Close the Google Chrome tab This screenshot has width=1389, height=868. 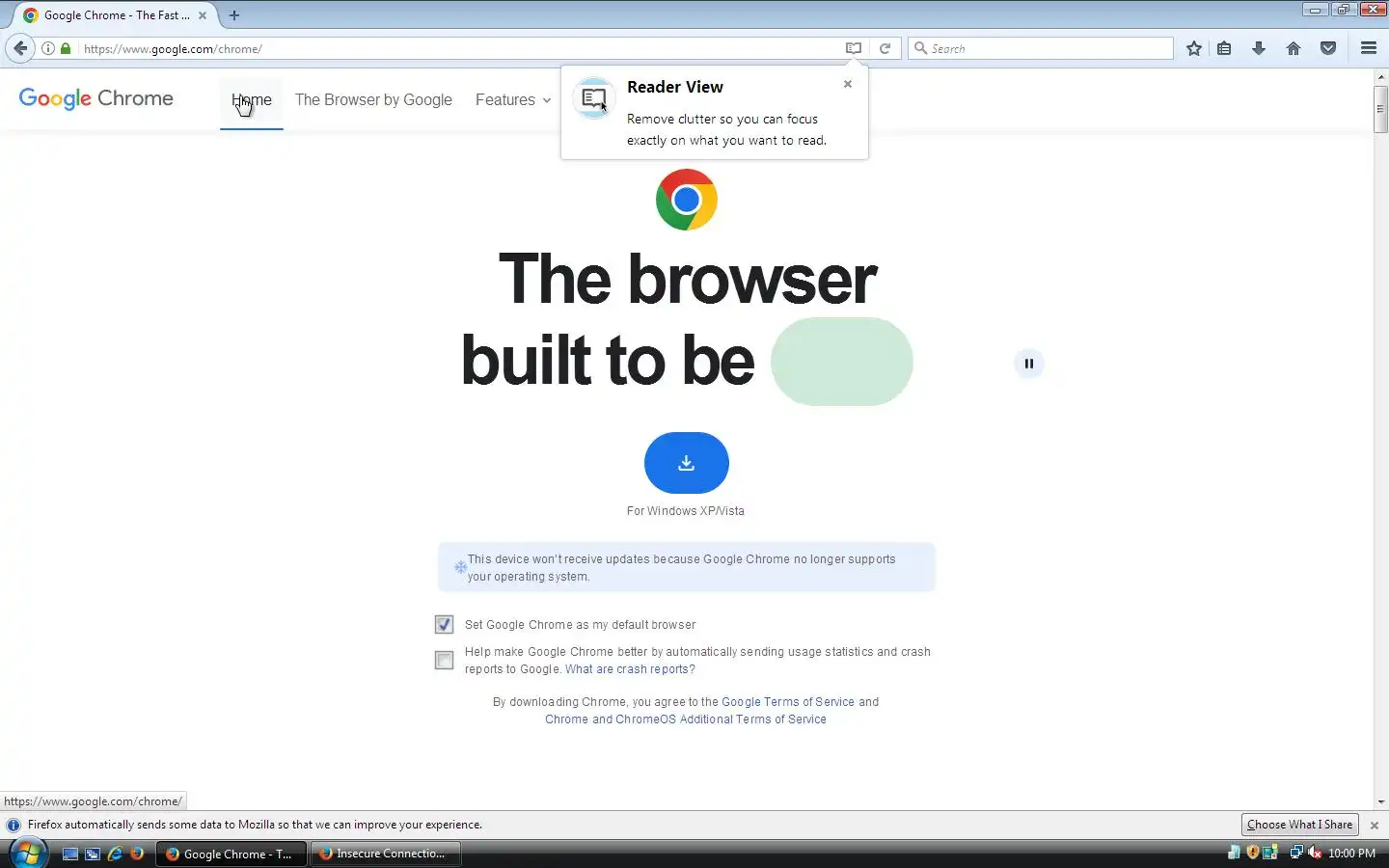pos(203,15)
